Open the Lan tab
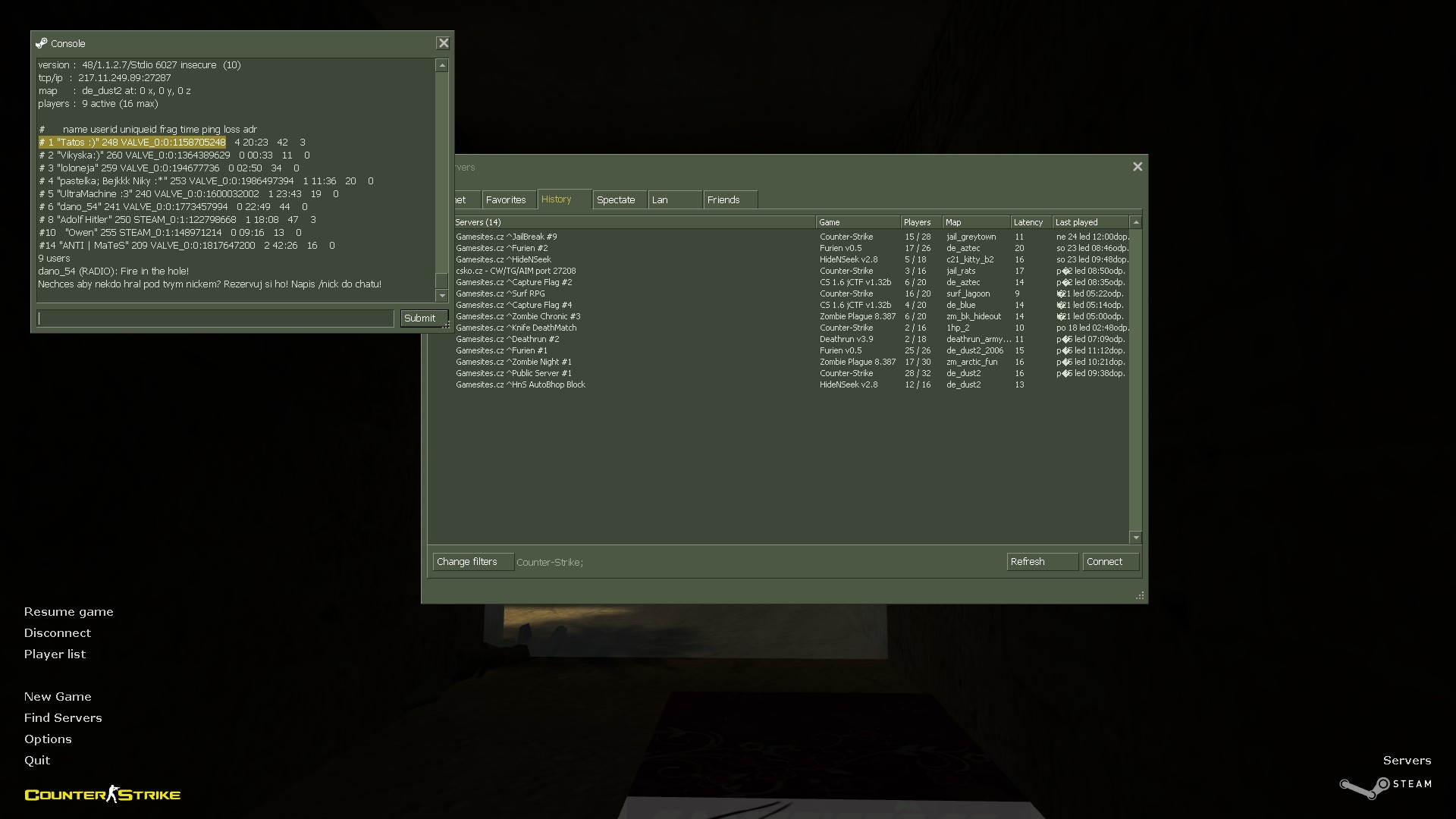This screenshot has width=1456, height=819. point(674,200)
